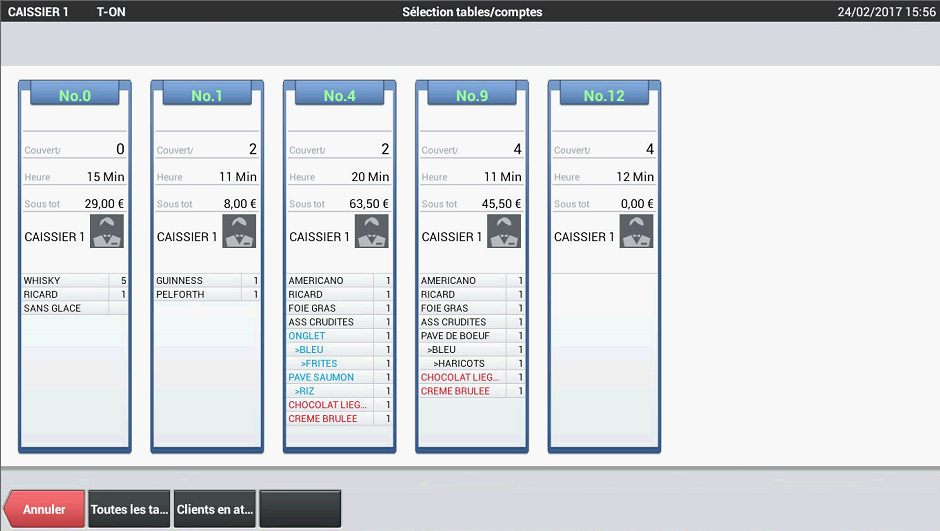The image size is (940, 531).
Task: Click T-ON indicator in top bar
Action: 111,12
